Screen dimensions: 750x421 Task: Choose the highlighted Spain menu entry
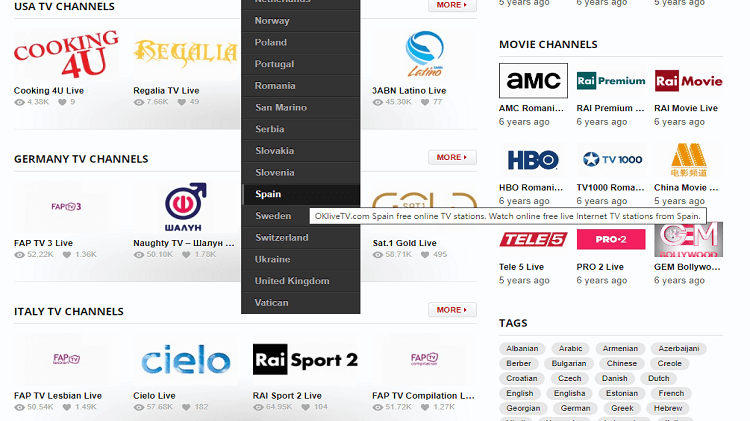point(300,194)
